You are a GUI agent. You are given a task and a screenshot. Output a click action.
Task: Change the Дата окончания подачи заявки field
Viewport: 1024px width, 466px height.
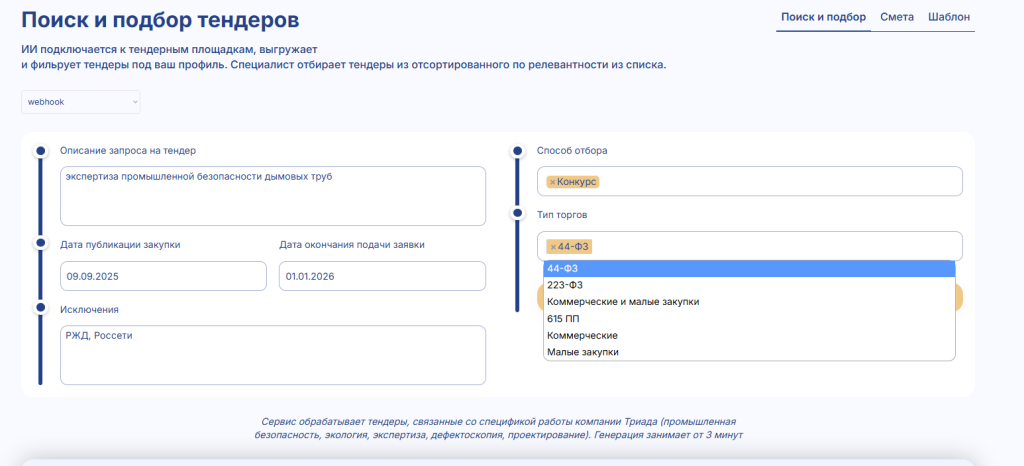(382, 276)
